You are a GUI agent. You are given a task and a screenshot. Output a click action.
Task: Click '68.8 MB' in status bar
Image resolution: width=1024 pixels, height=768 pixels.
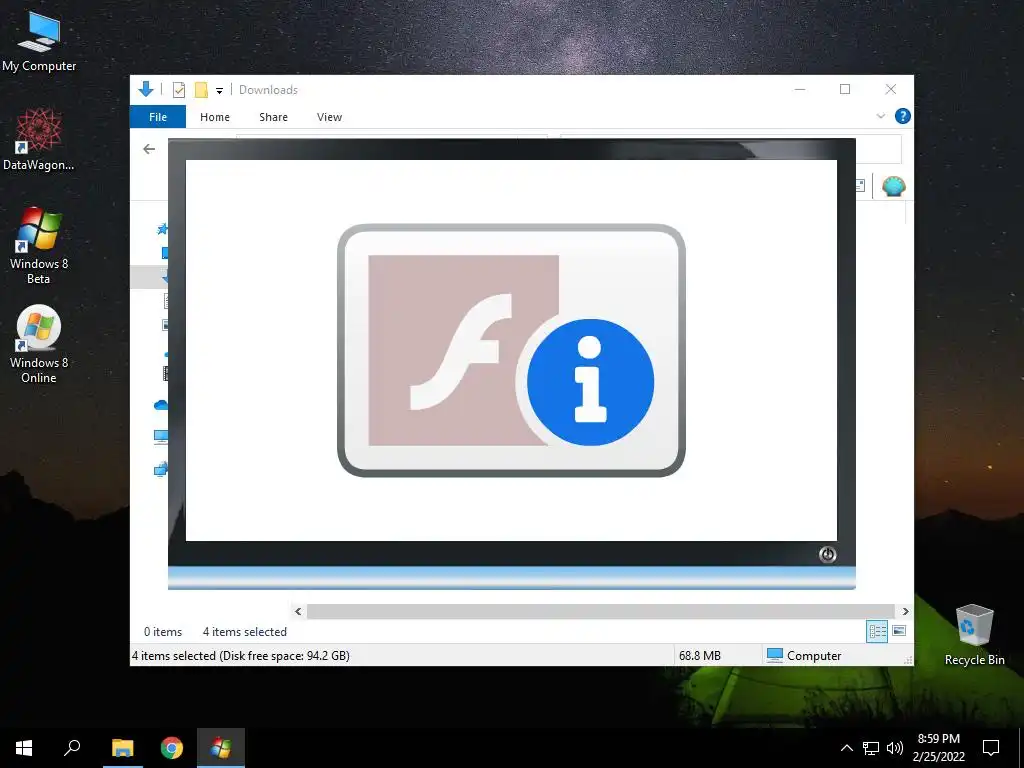coord(699,656)
